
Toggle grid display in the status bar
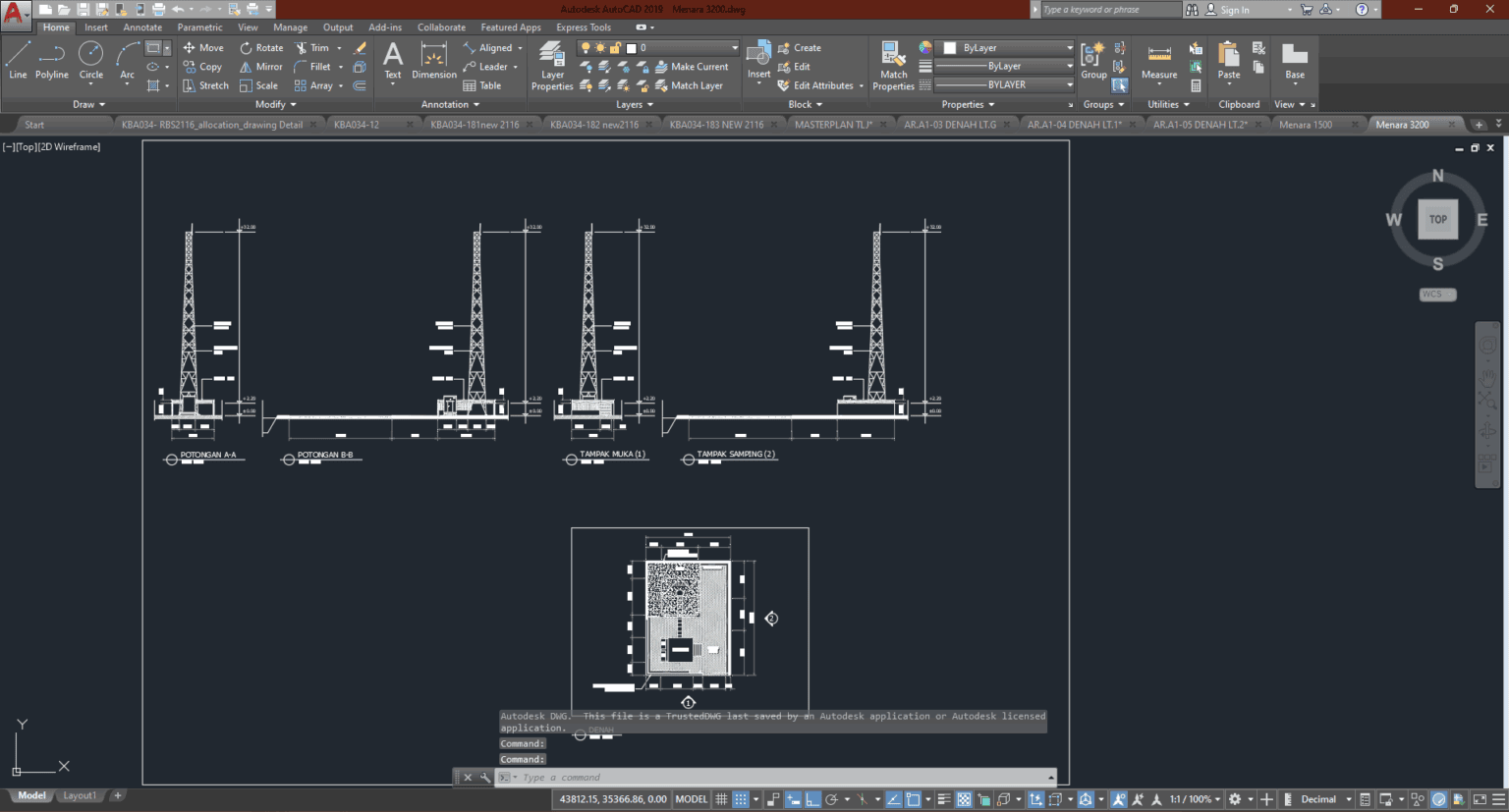(x=720, y=798)
